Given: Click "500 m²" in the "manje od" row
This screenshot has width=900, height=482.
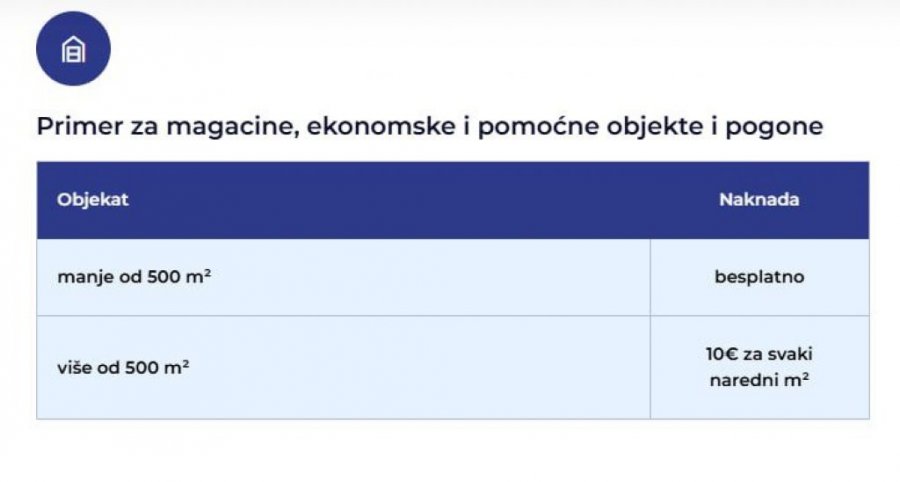Looking at the screenshot, I should 178,277.
